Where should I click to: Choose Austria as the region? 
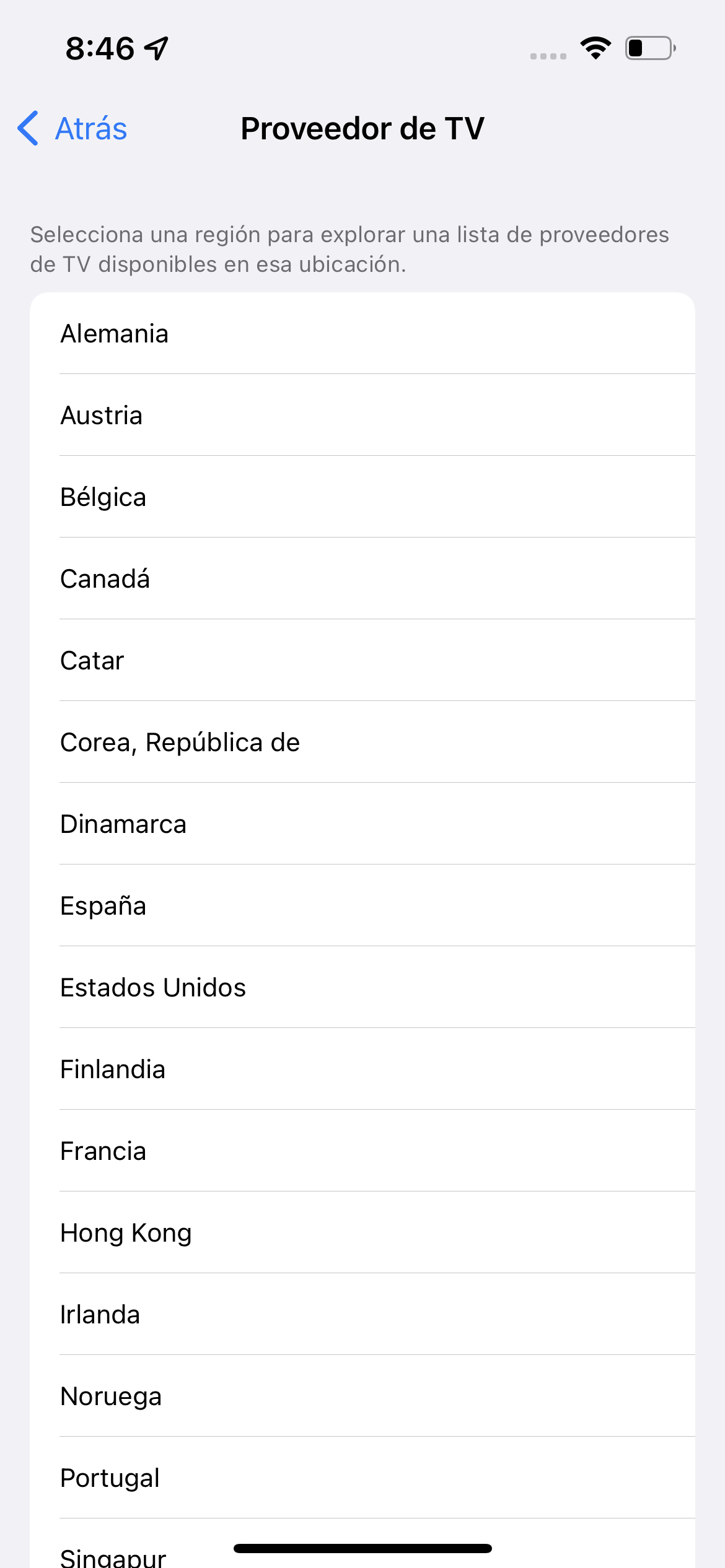click(362, 416)
